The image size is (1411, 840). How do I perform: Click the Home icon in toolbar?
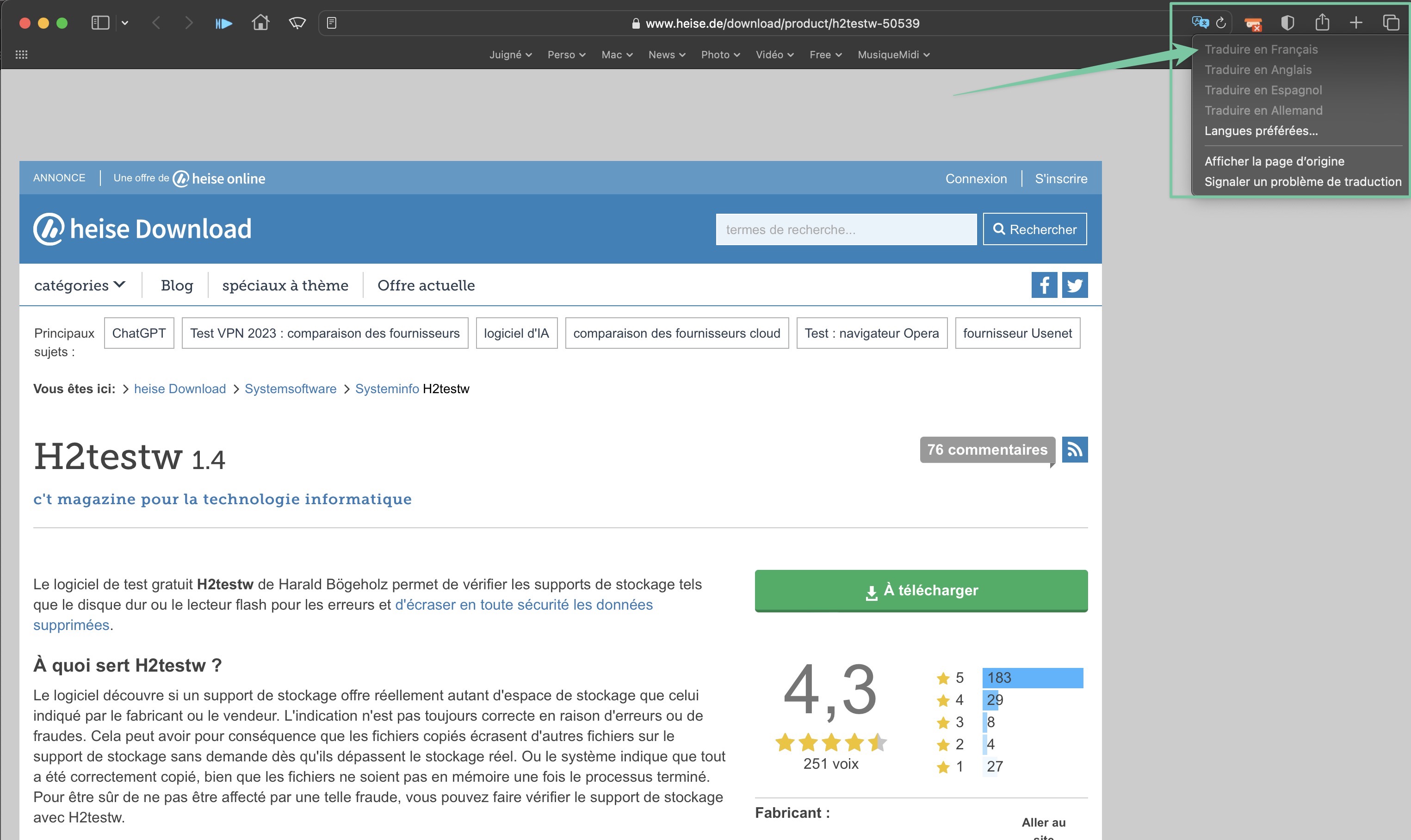click(x=260, y=23)
